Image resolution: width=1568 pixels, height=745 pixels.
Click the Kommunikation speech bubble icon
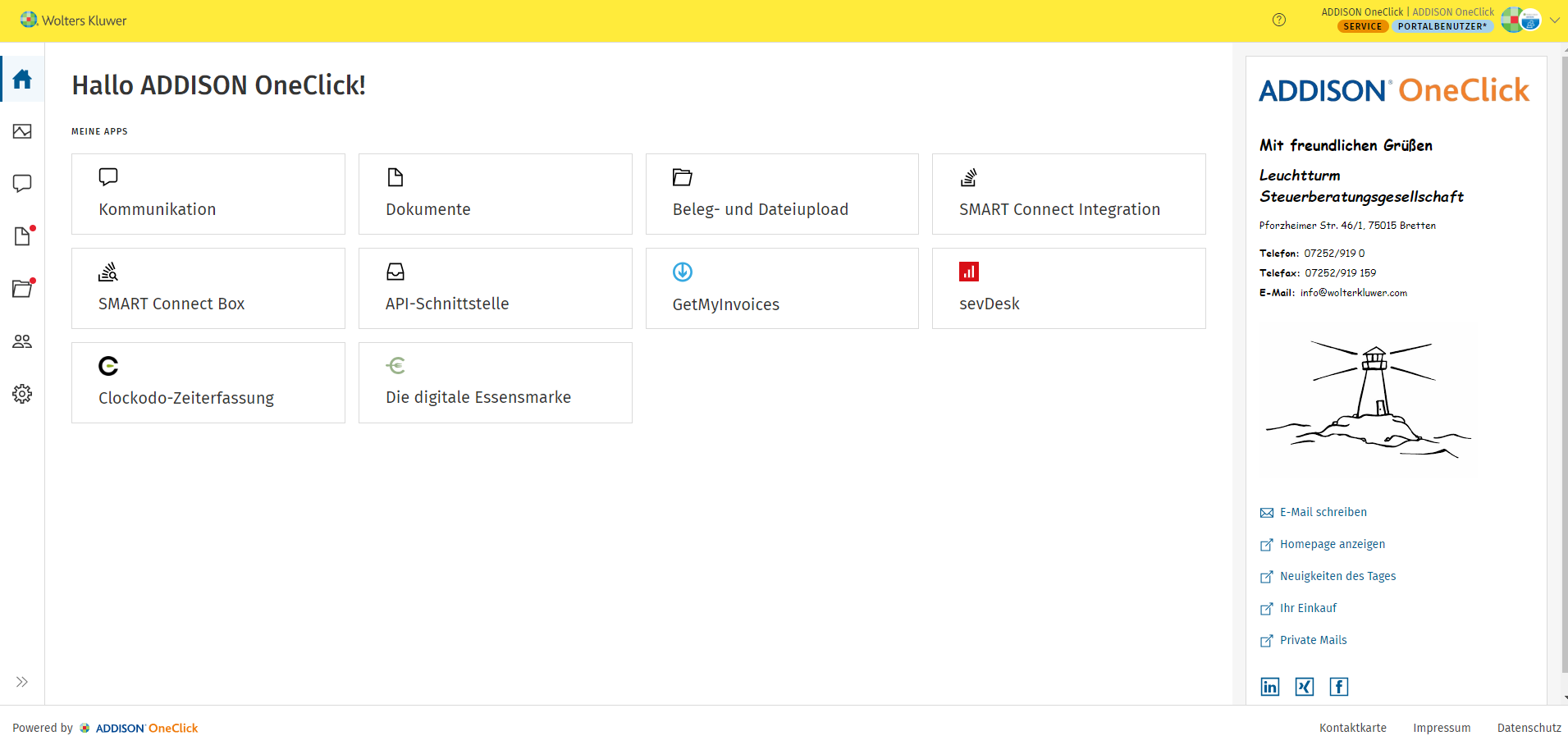coord(108,177)
